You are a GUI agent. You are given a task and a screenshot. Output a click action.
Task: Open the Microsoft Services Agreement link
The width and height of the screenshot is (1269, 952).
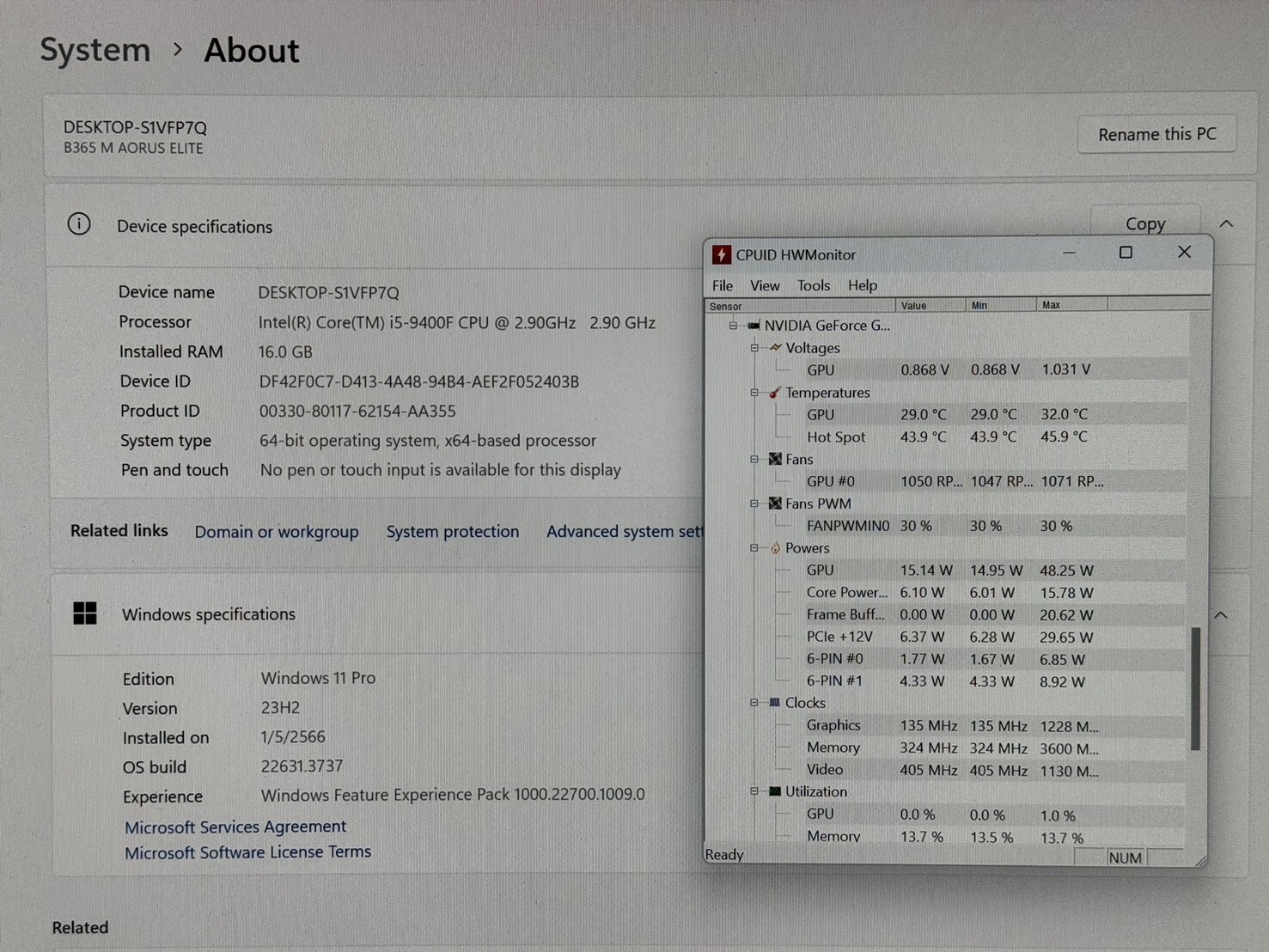[235, 827]
